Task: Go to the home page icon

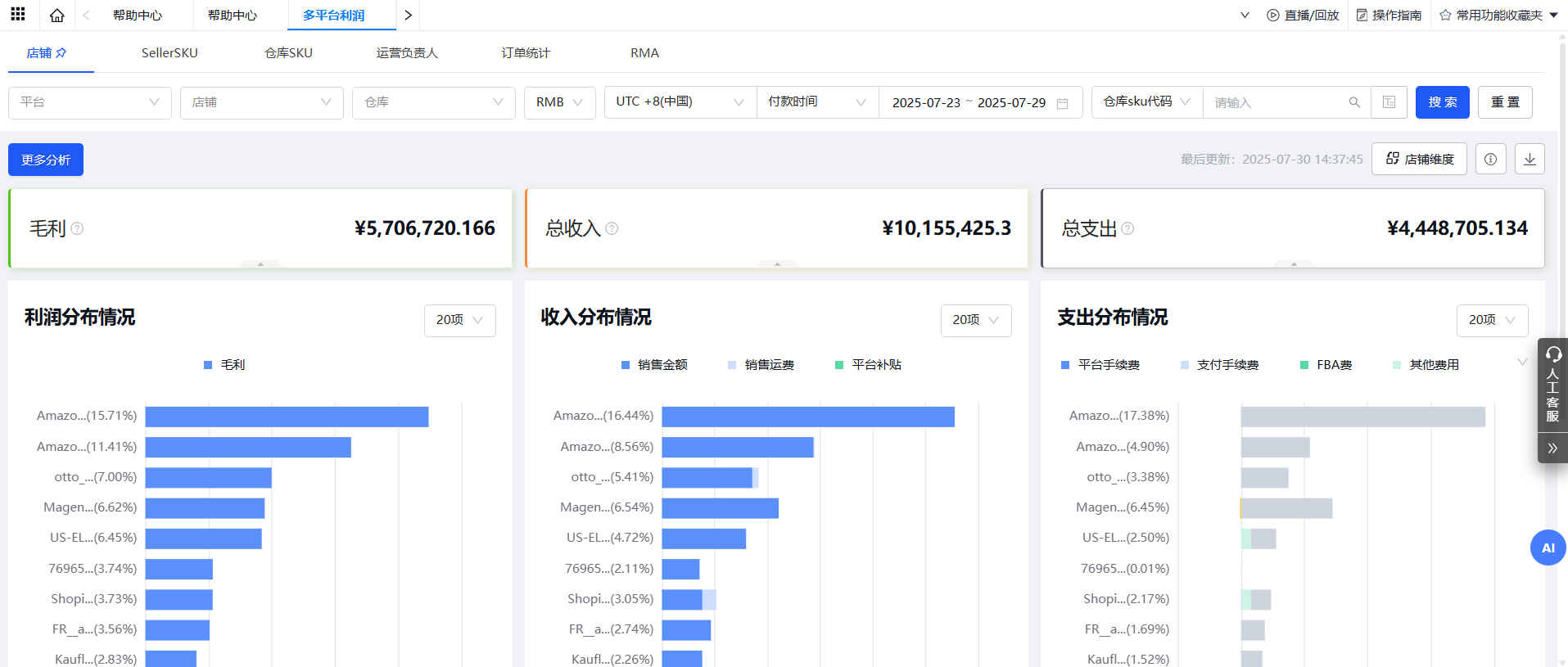Action: click(x=56, y=15)
